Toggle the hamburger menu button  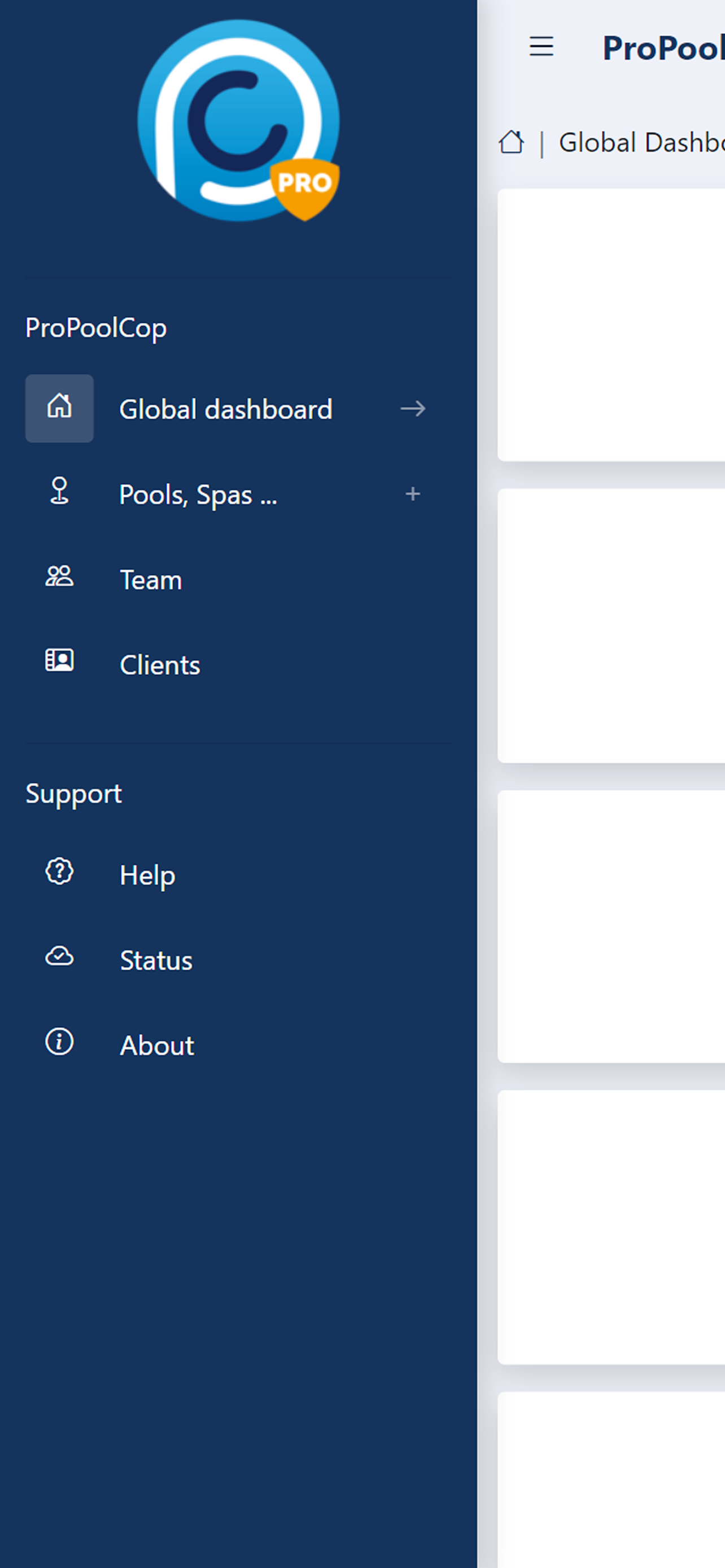(x=541, y=47)
